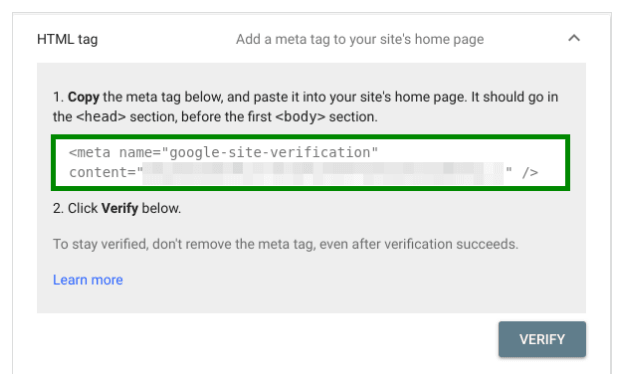
Task: Click the 'To stay verified' note
Action: (285, 244)
